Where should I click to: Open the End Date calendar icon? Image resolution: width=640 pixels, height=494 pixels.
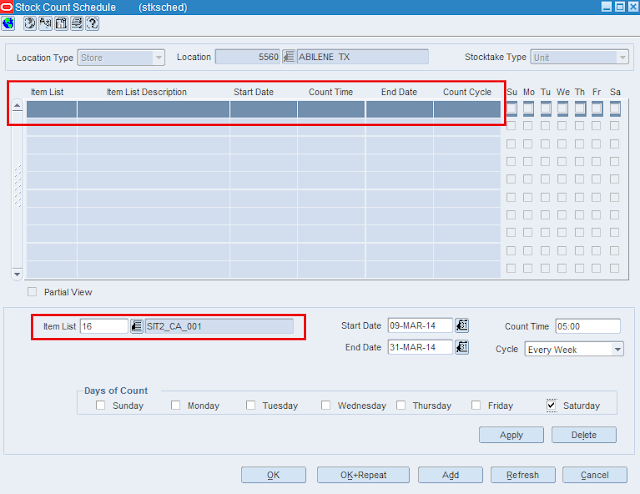click(x=462, y=347)
